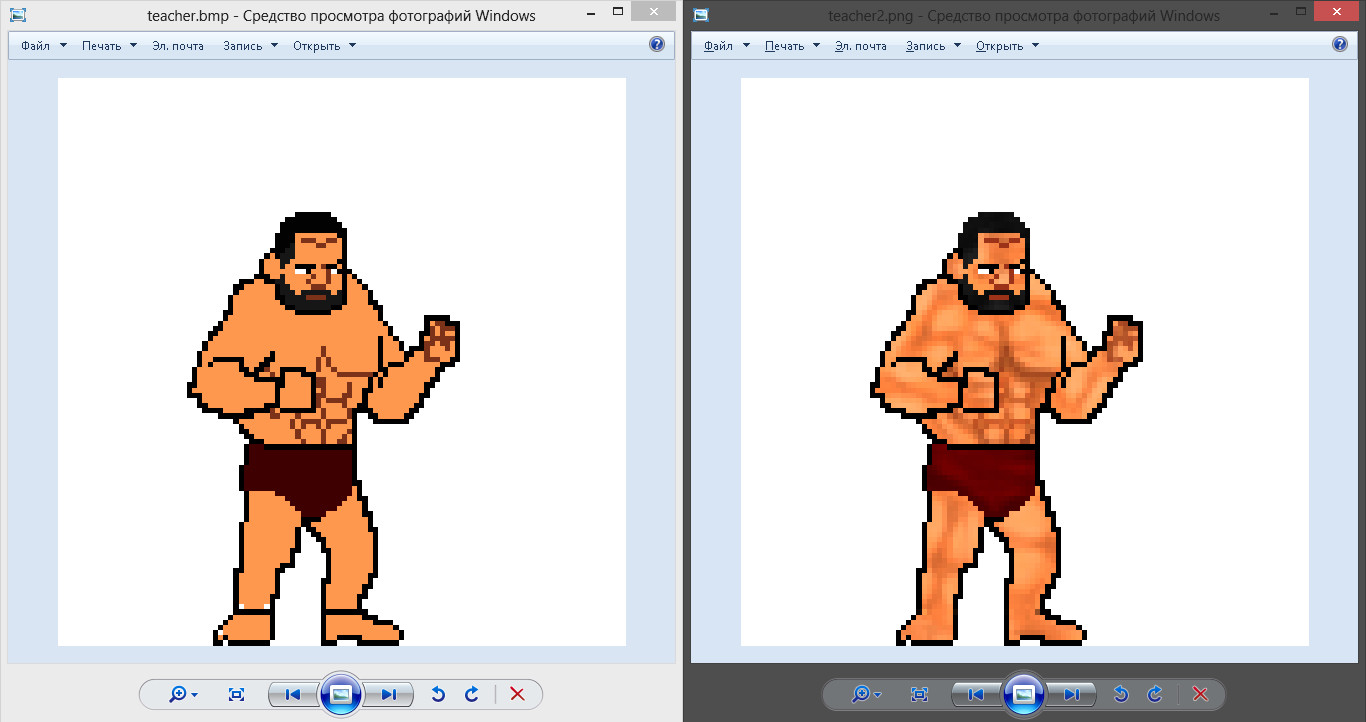Open Открыть menu in teacher.bmp window

324,46
